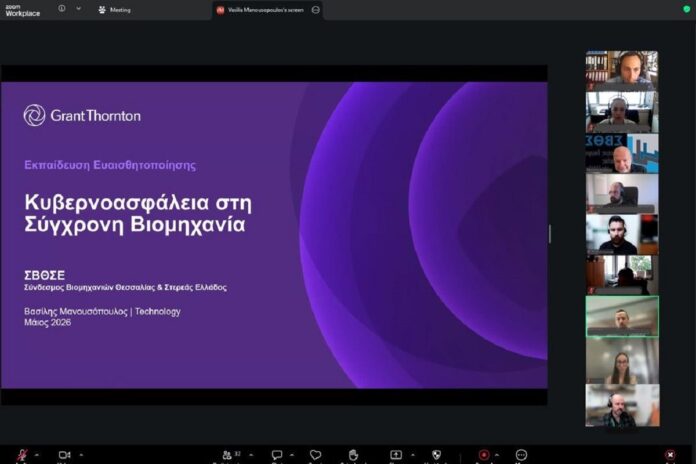Expand participants options arrow
The width and height of the screenshot is (696, 464).
[x=251, y=455]
